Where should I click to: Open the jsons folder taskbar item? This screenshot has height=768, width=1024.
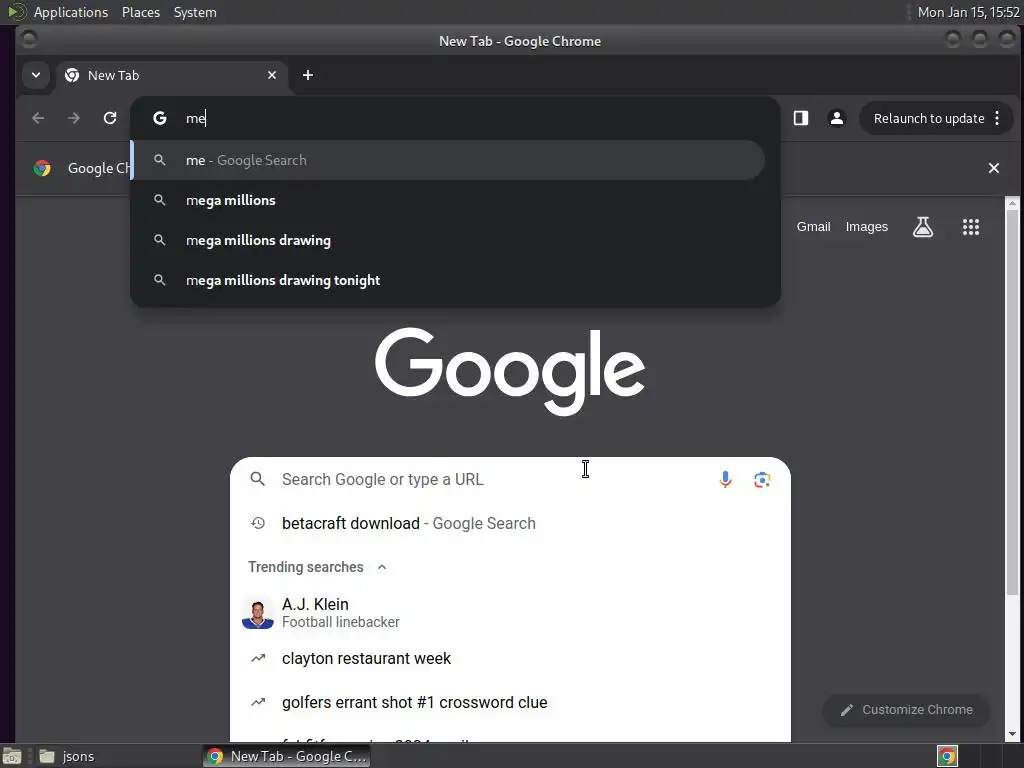[67, 756]
